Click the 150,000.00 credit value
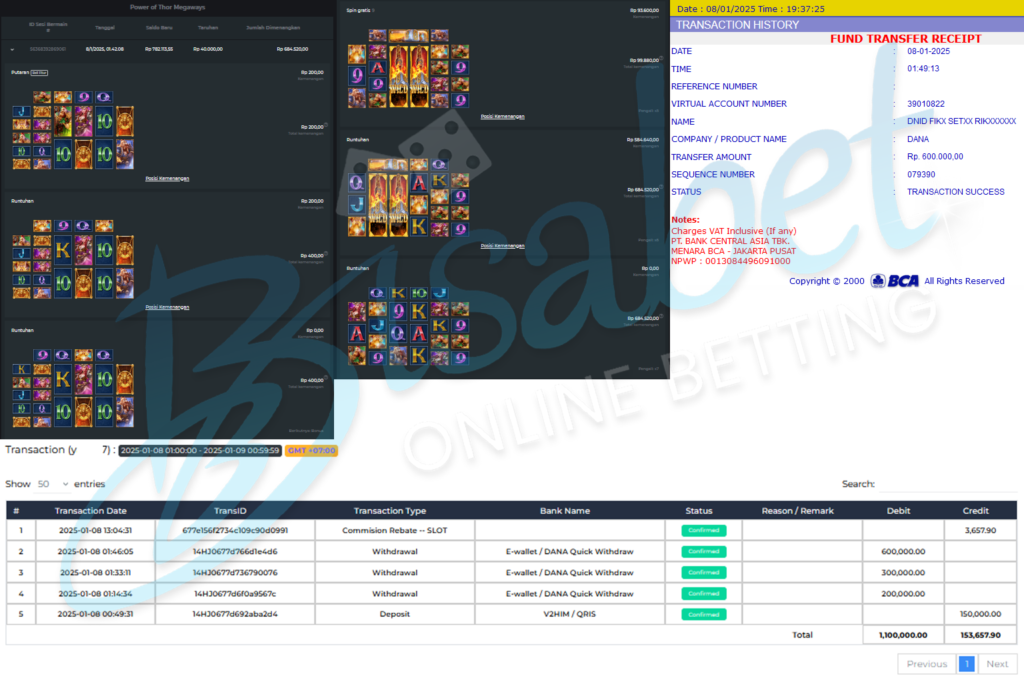Image resolution: width=1024 pixels, height=680 pixels. 980,614
